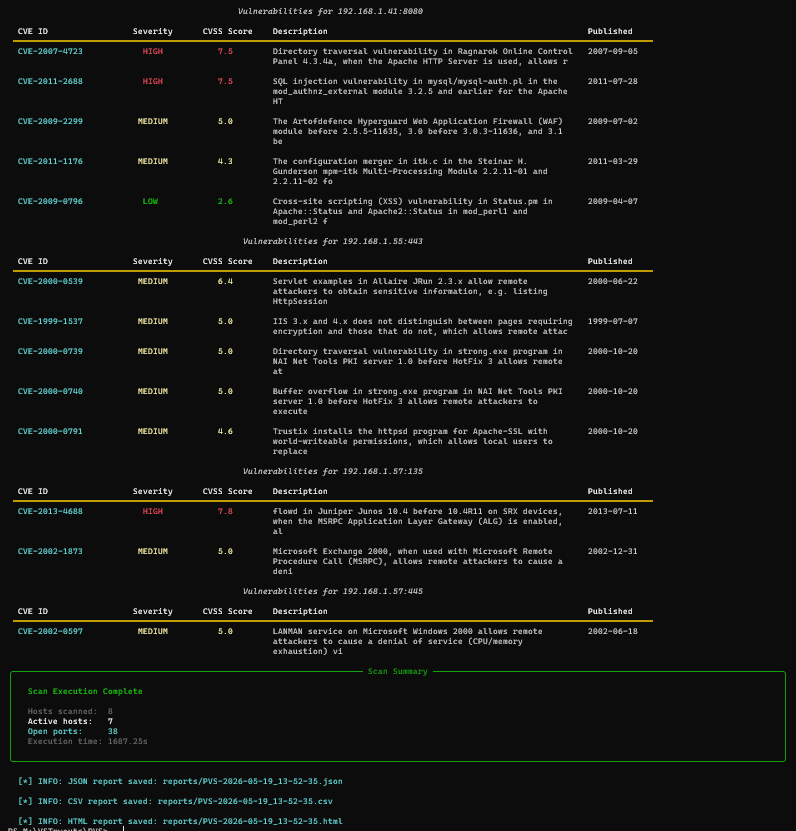Click the CVE-2002-1873 identifier
The width and height of the screenshot is (796, 831).
click(x=50, y=551)
